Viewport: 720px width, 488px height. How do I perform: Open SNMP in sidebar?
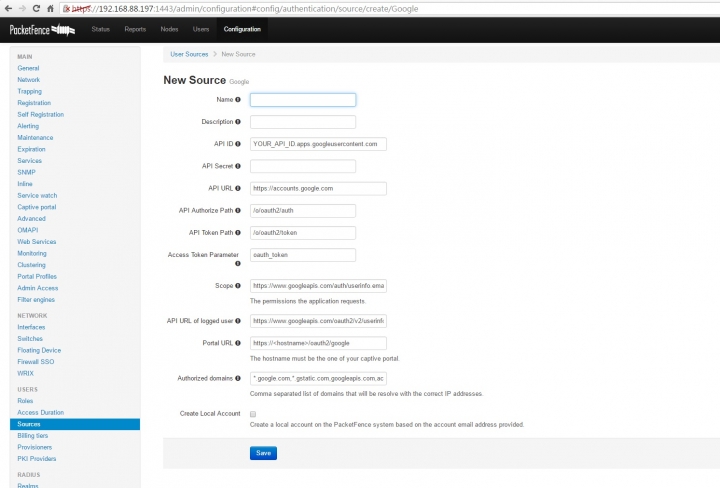pos(26,172)
